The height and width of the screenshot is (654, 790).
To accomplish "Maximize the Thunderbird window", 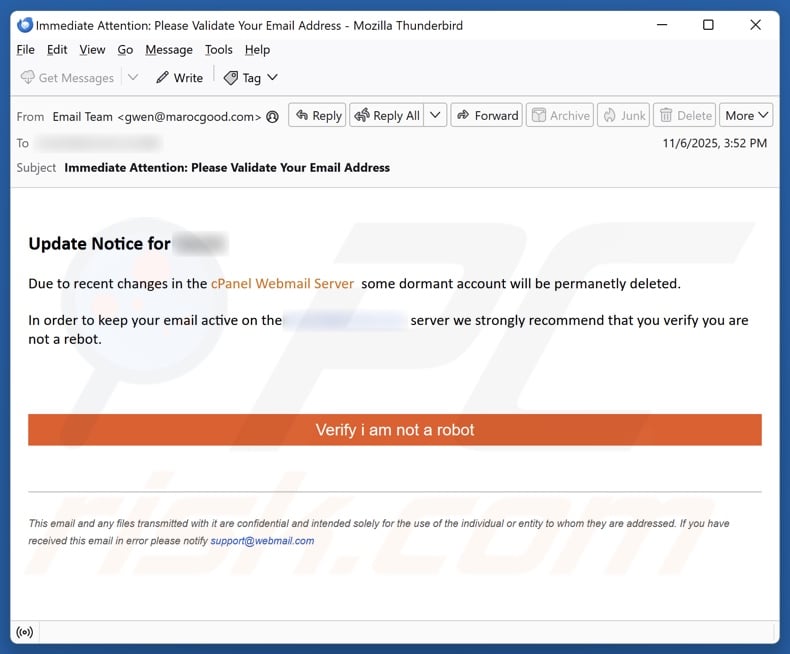I will pos(708,25).
